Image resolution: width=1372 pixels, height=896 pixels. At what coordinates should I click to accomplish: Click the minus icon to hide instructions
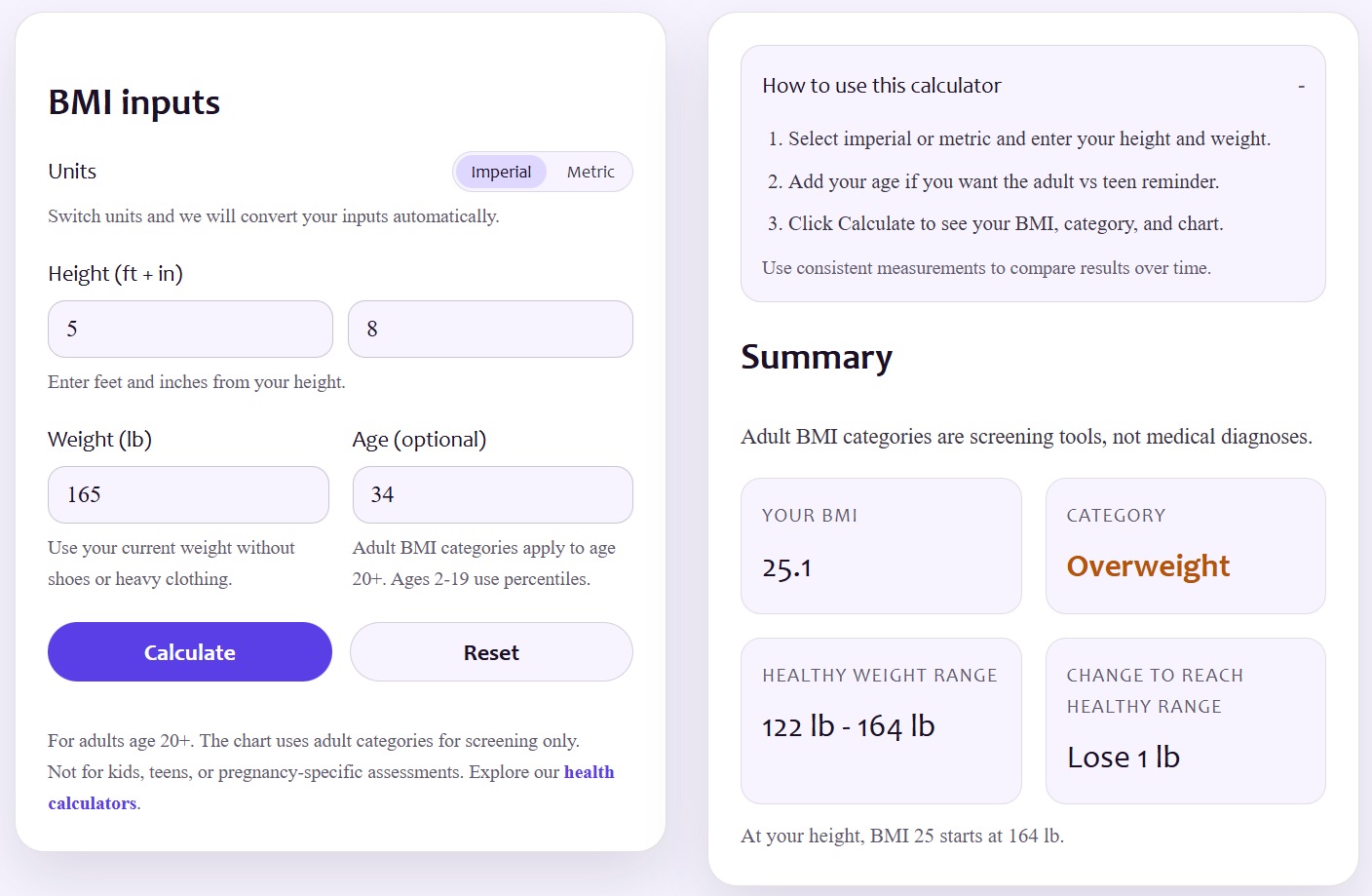tap(1302, 86)
